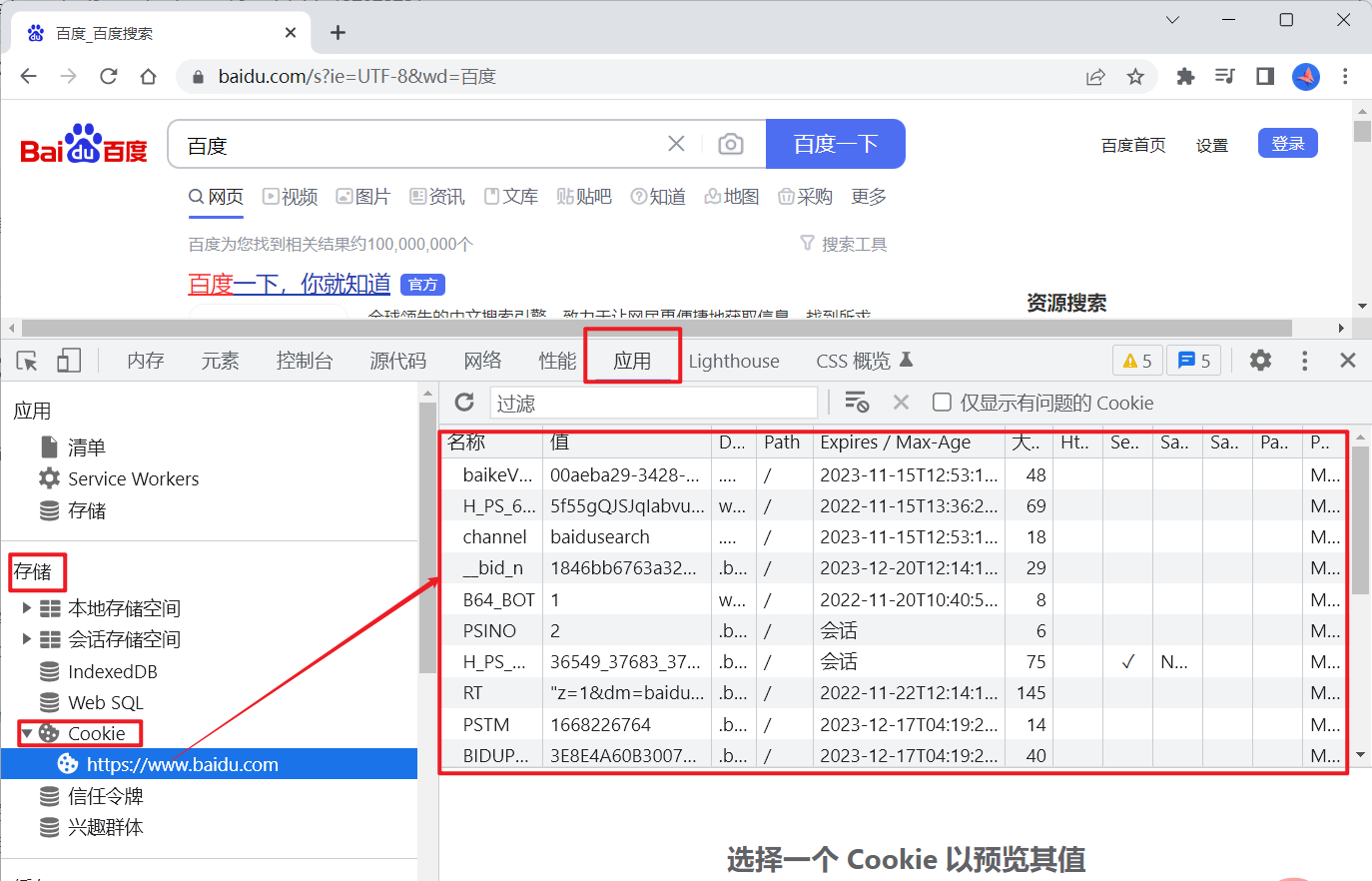Click the 过滤 cookie filter field
This screenshot has width=1372, height=881.
pos(654,403)
